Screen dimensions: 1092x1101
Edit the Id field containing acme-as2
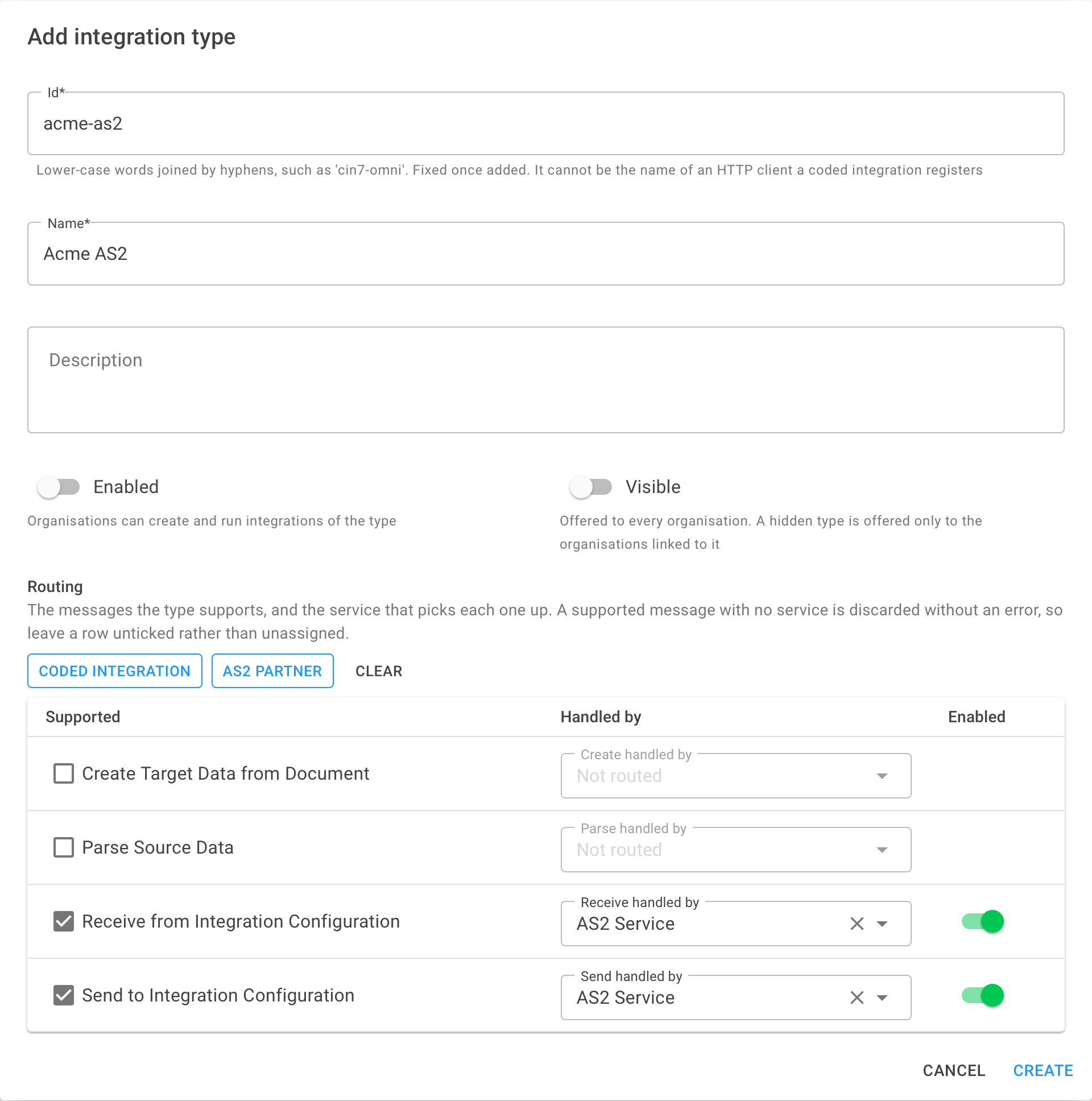coord(545,123)
